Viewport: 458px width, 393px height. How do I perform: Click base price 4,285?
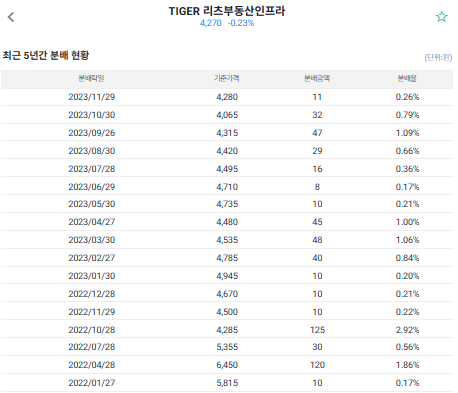point(227,330)
